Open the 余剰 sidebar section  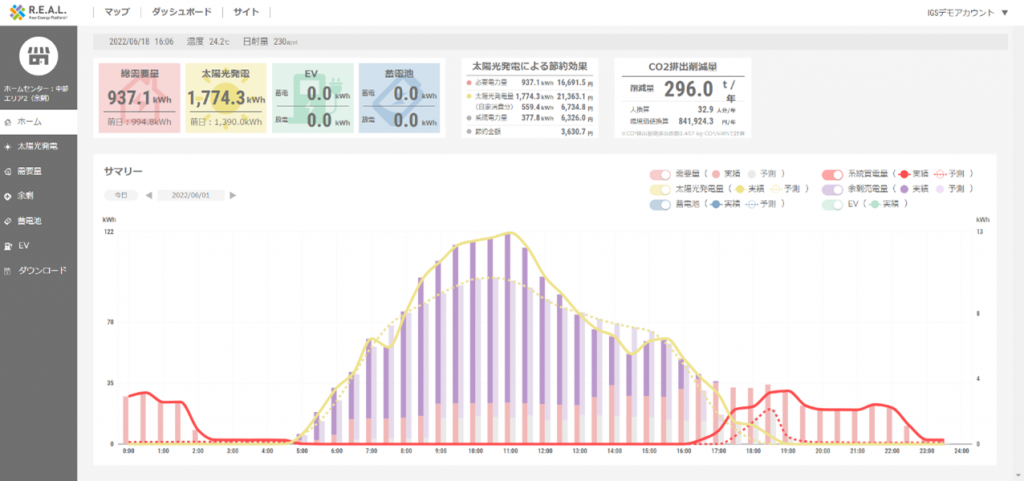pos(38,195)
